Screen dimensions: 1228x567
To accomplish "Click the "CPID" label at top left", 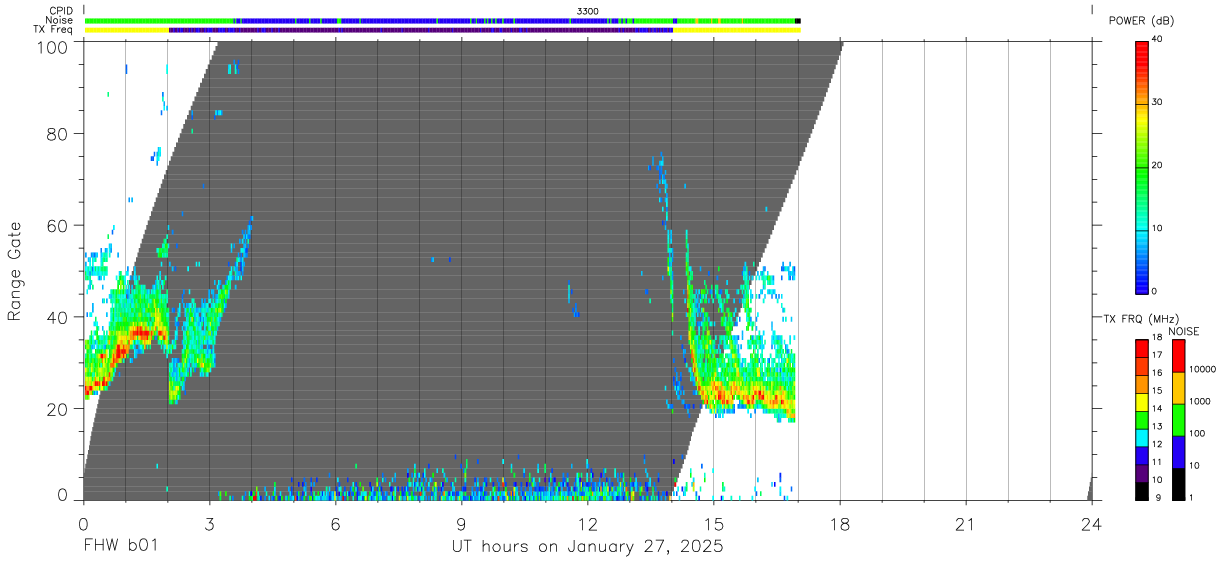I will pyautogui.click(x=62, y=11).
